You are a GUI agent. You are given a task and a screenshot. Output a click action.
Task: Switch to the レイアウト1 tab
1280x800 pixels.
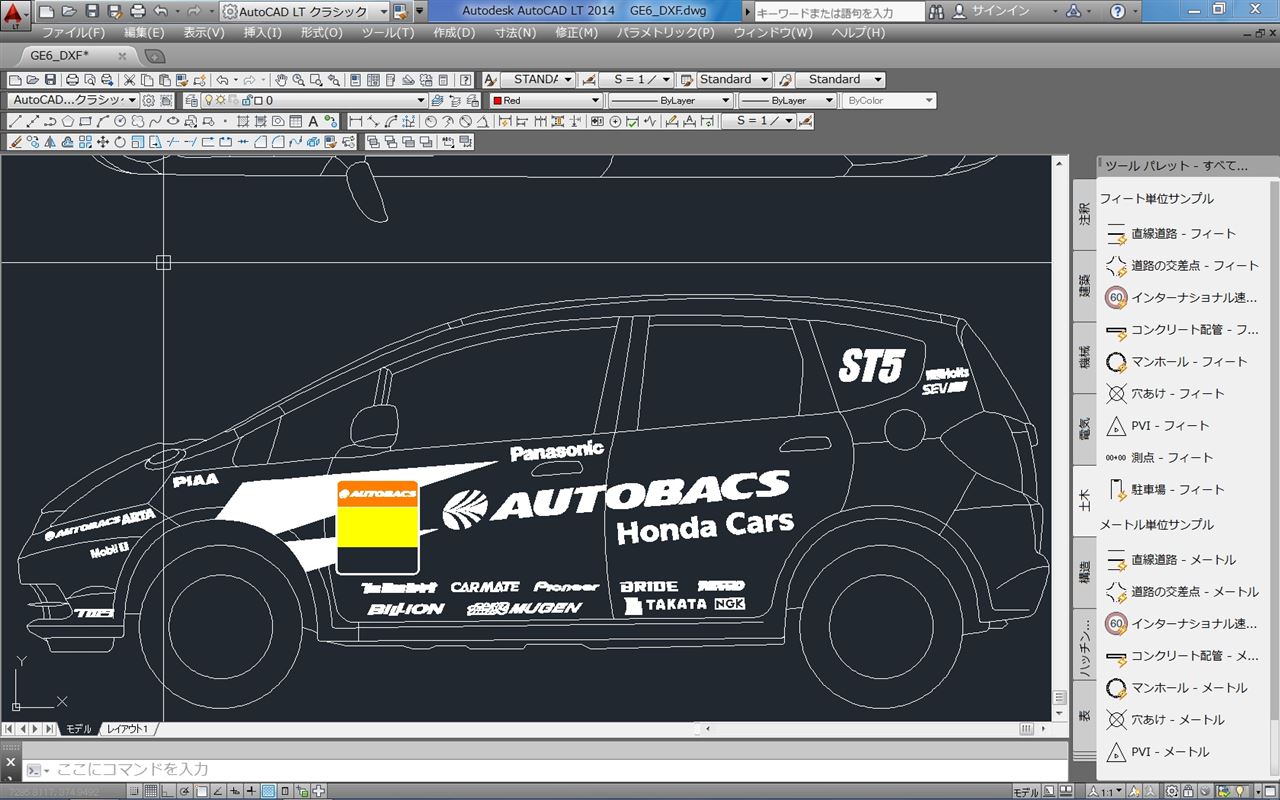tap(128, 729)
